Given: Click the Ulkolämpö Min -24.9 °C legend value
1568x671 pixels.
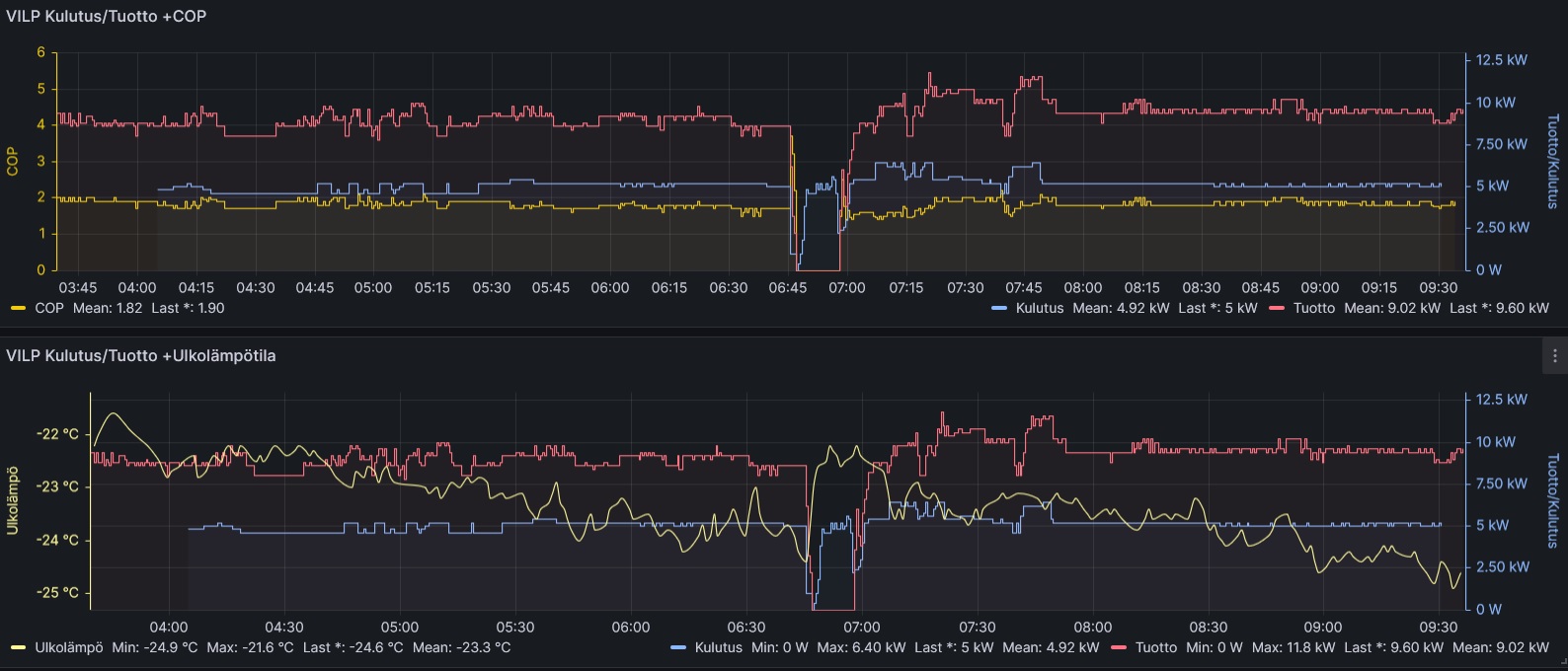Looking at the screenshot, I should point(155,647).
